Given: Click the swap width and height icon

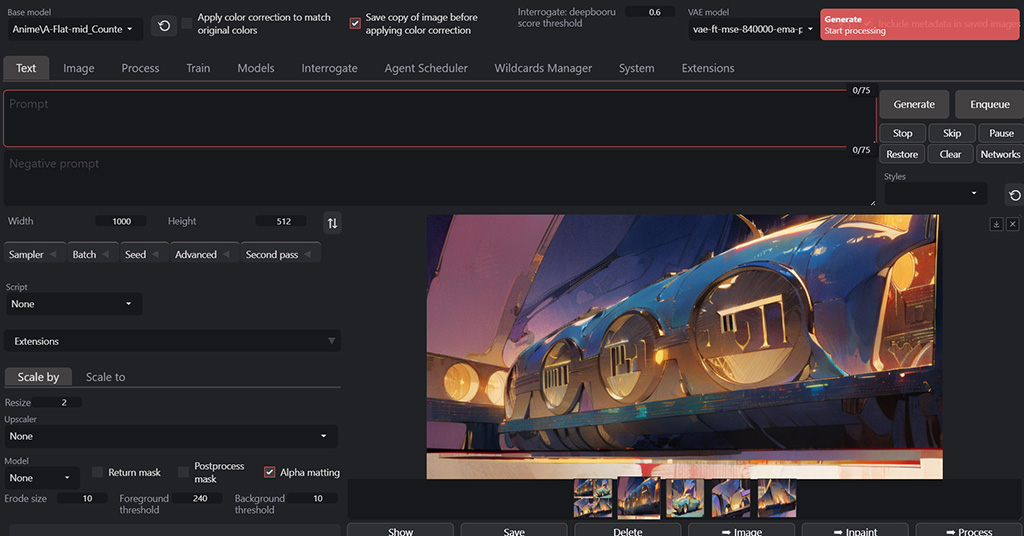Looking at the screenshot, I should pos(332,223).
